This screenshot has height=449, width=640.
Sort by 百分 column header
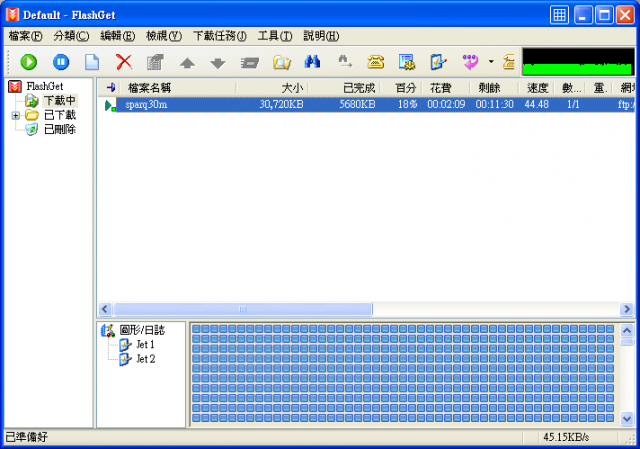pyautogui.click(x=400, y=88)
